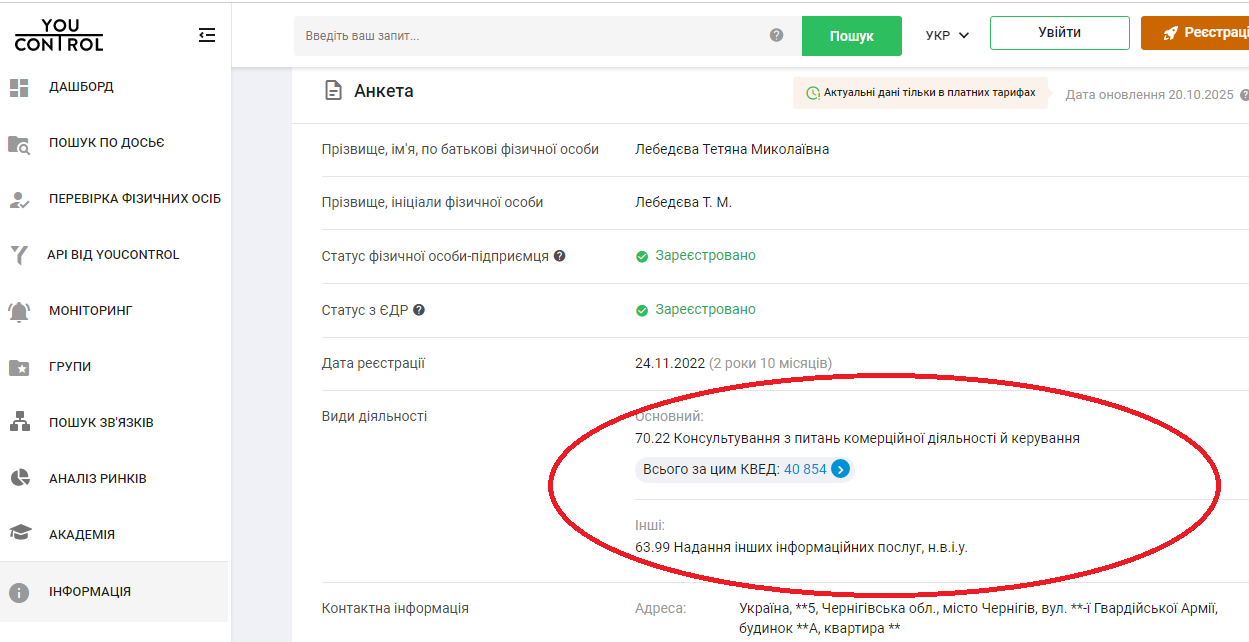Viewport: 1249px width, 642px height.
Task: Click the YouControl logo
Action: point(59,35)
